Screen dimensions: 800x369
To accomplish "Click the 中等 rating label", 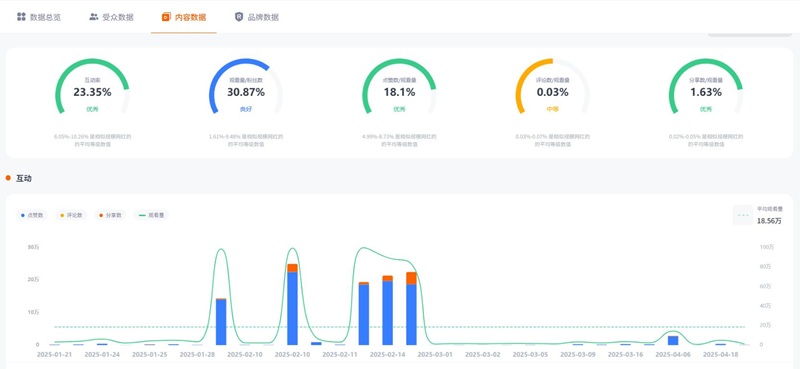I will coord(553,109).
